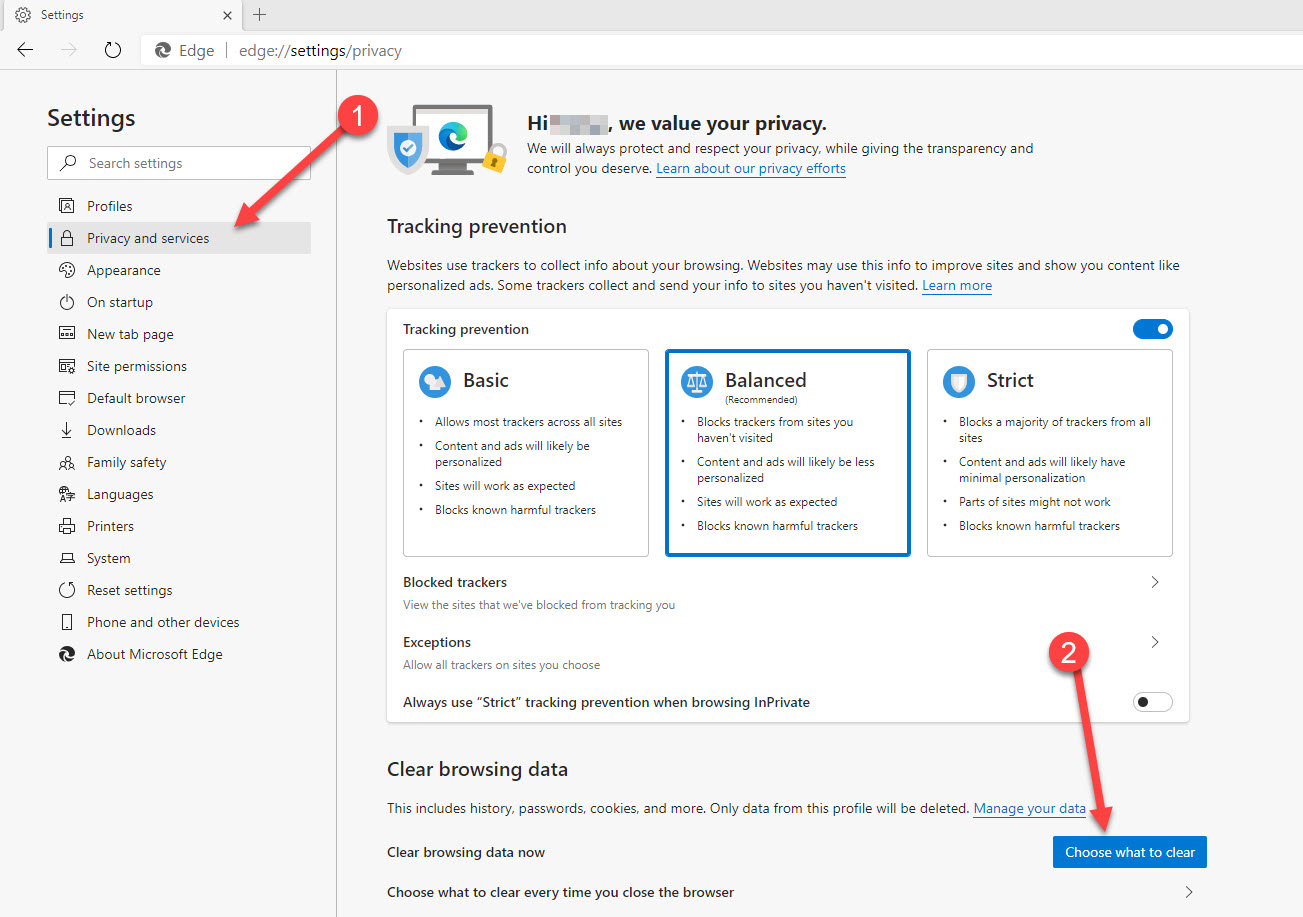Click the Profiles icon in the sidebar
This screenshot has height=917, width=1303.
point(67,206)
